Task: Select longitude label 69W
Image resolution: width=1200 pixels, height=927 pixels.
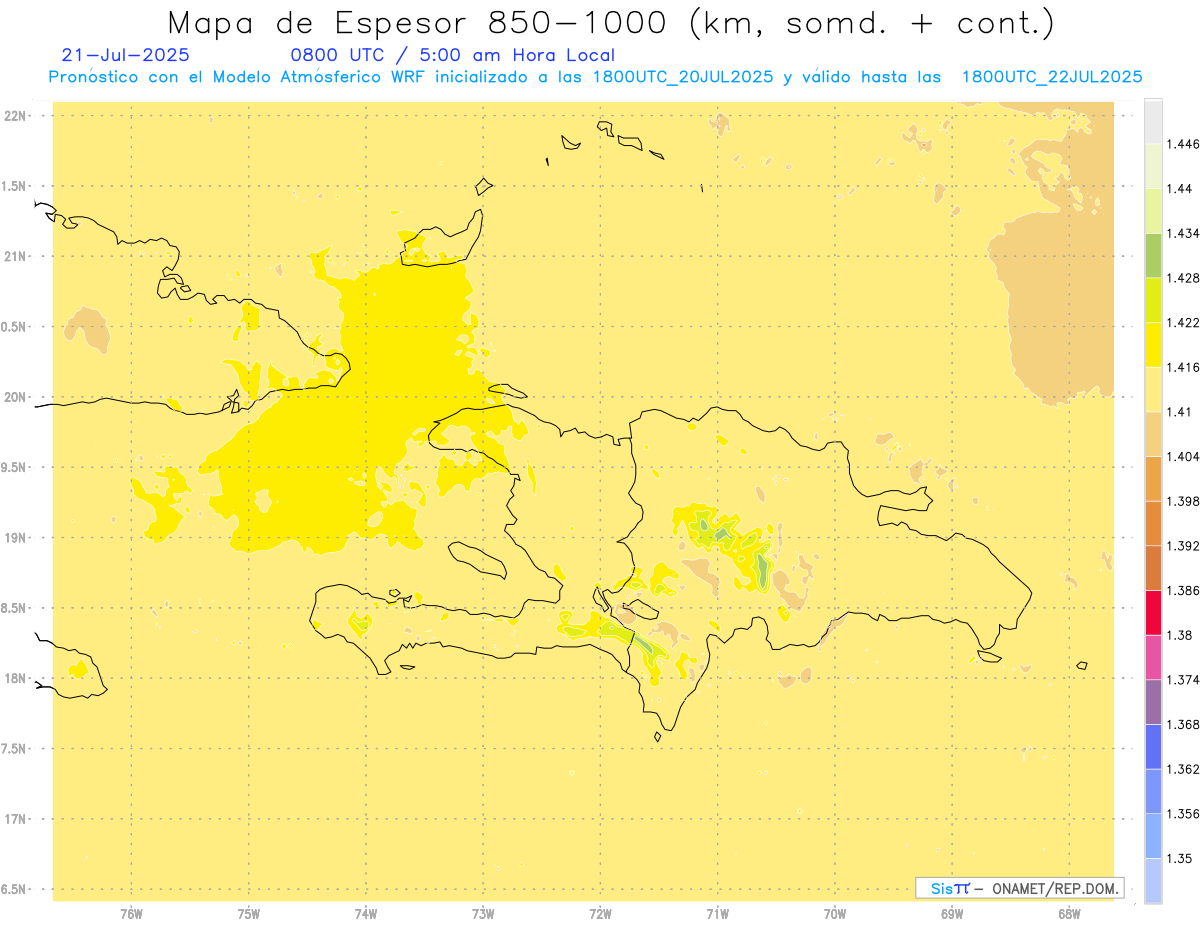Action: click(952, 913)
